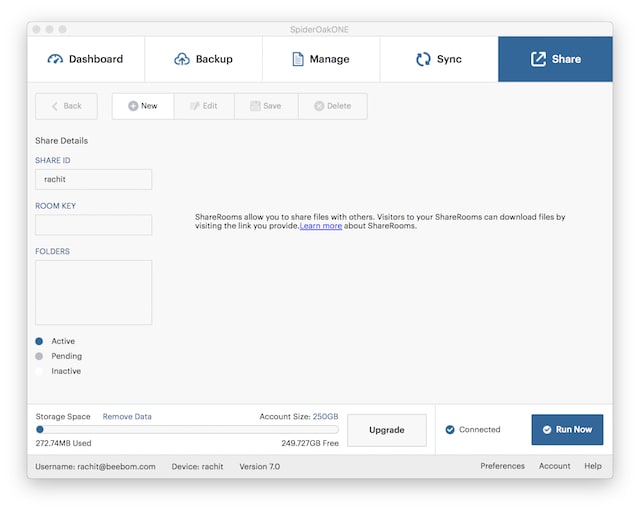Click the pencil icon on Edit

194,106
